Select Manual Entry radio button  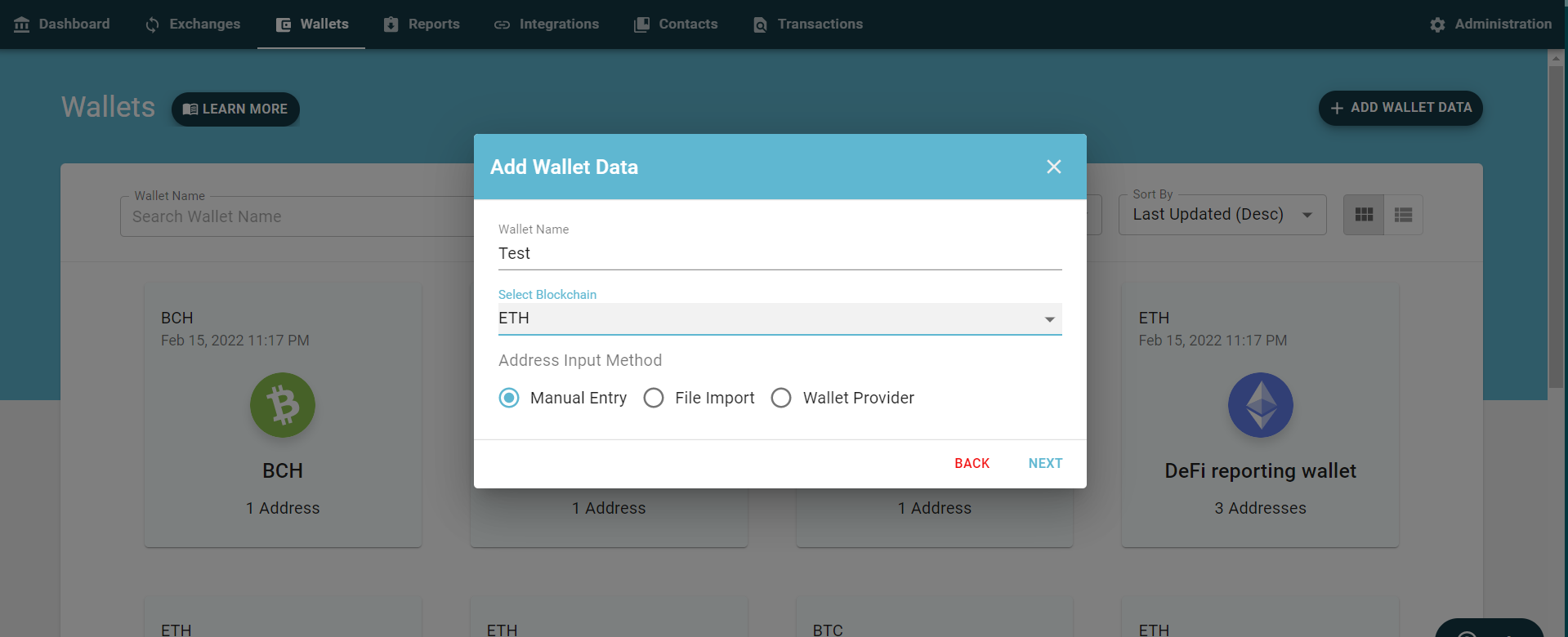click(x=509, y=398)
